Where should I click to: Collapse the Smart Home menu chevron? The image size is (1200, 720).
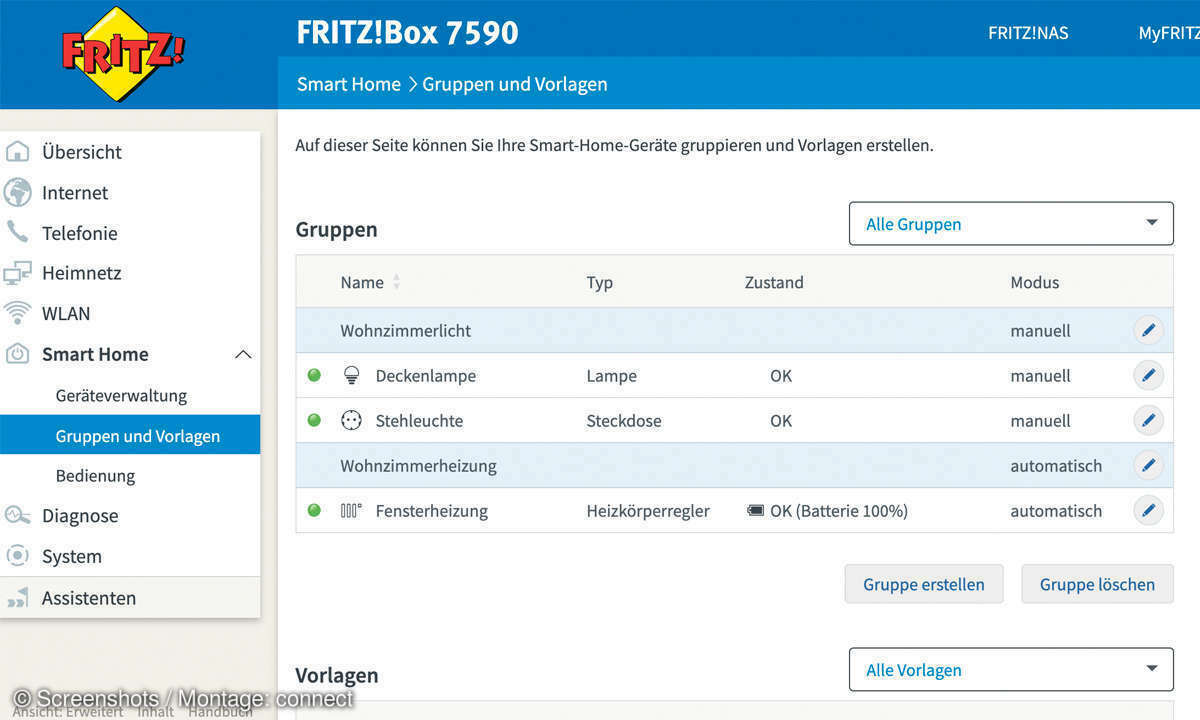243,354
